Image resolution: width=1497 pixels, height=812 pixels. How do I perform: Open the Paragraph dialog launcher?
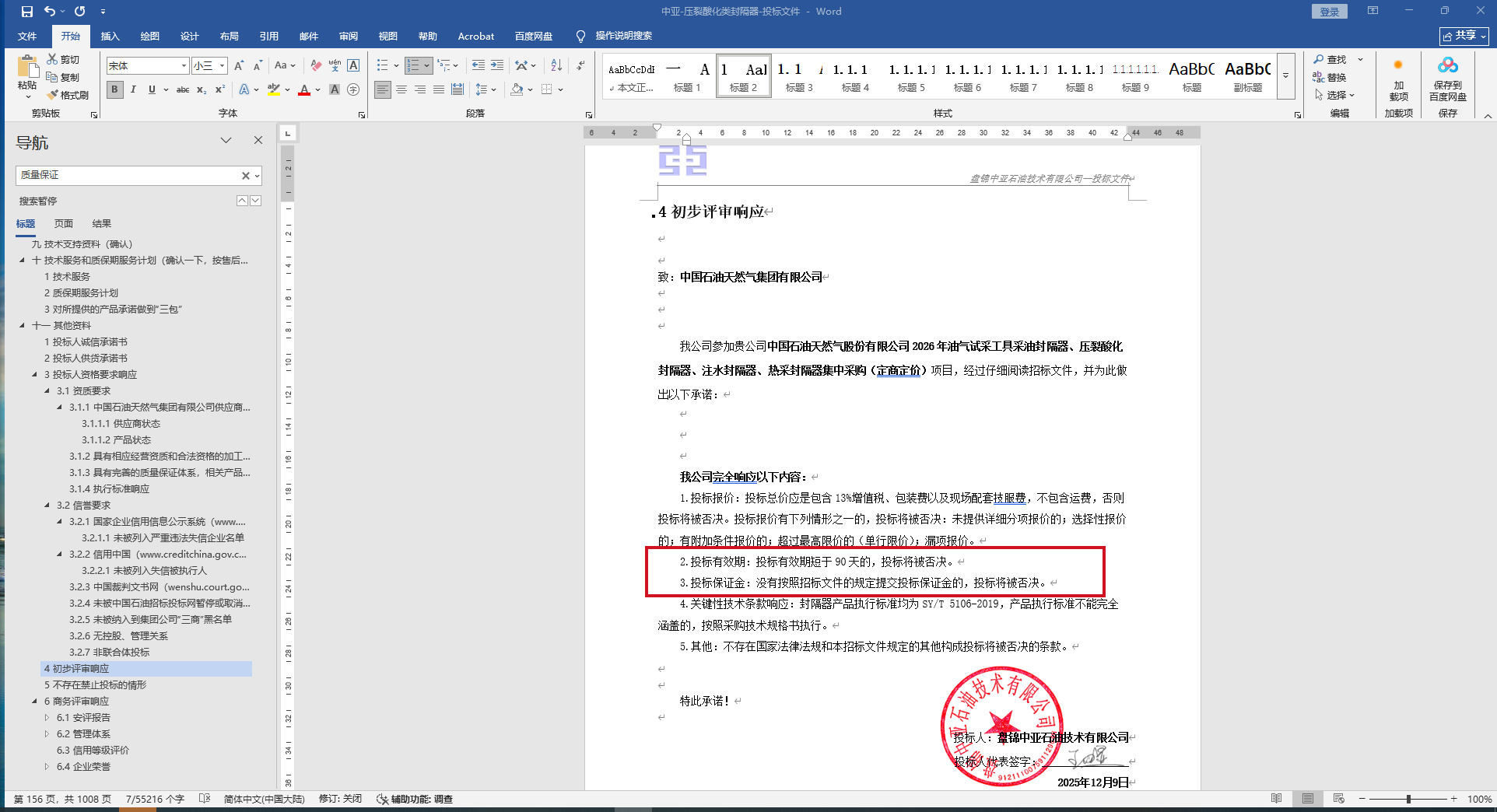[x=589, y=114]
